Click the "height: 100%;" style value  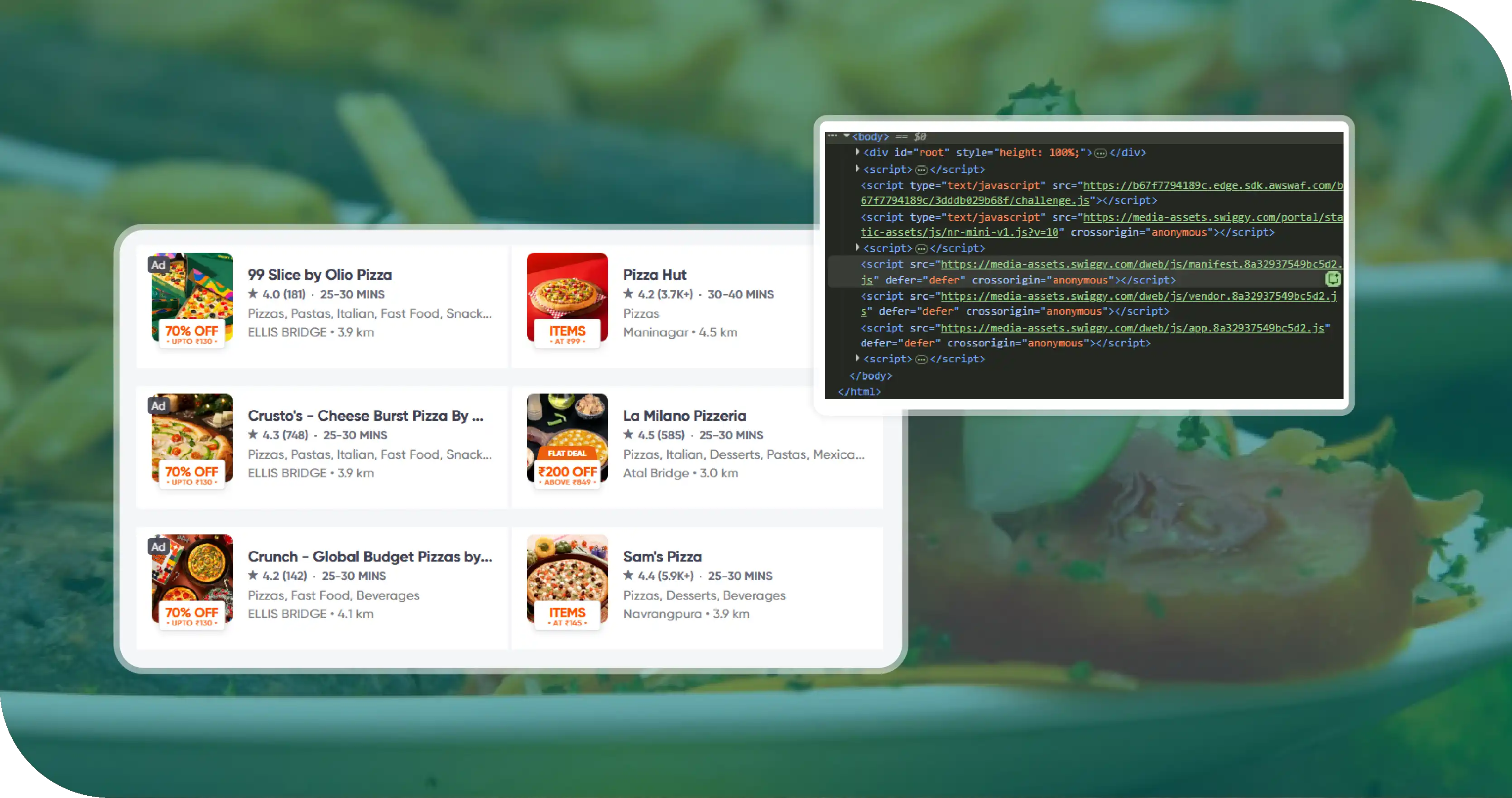(x=1039, y=153)
